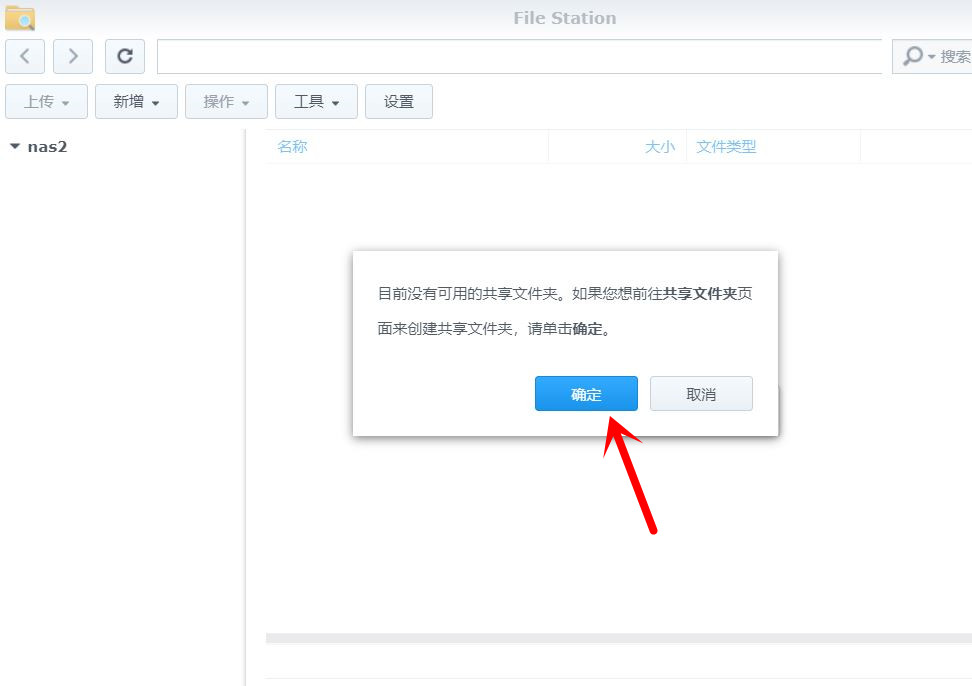Select the nas2 item in the sidebar
Image resolution: width=972 pixels, height=686 pixels.
(x=45, y=146)
